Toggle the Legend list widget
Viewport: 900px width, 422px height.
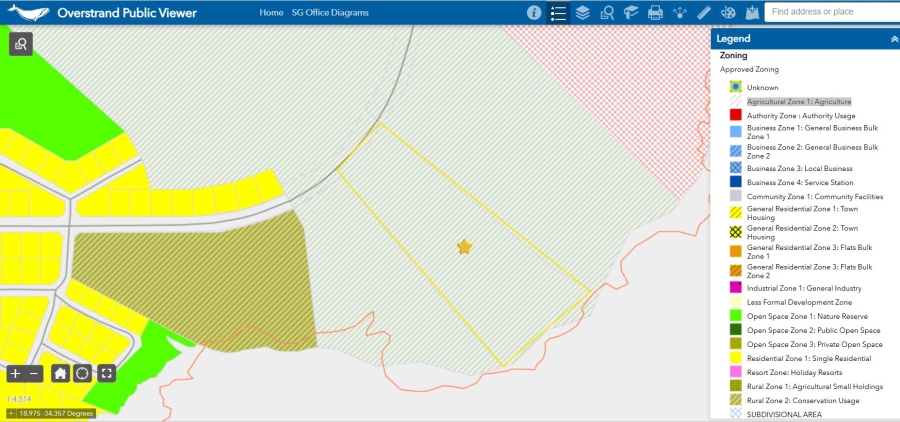coord(558,13)
